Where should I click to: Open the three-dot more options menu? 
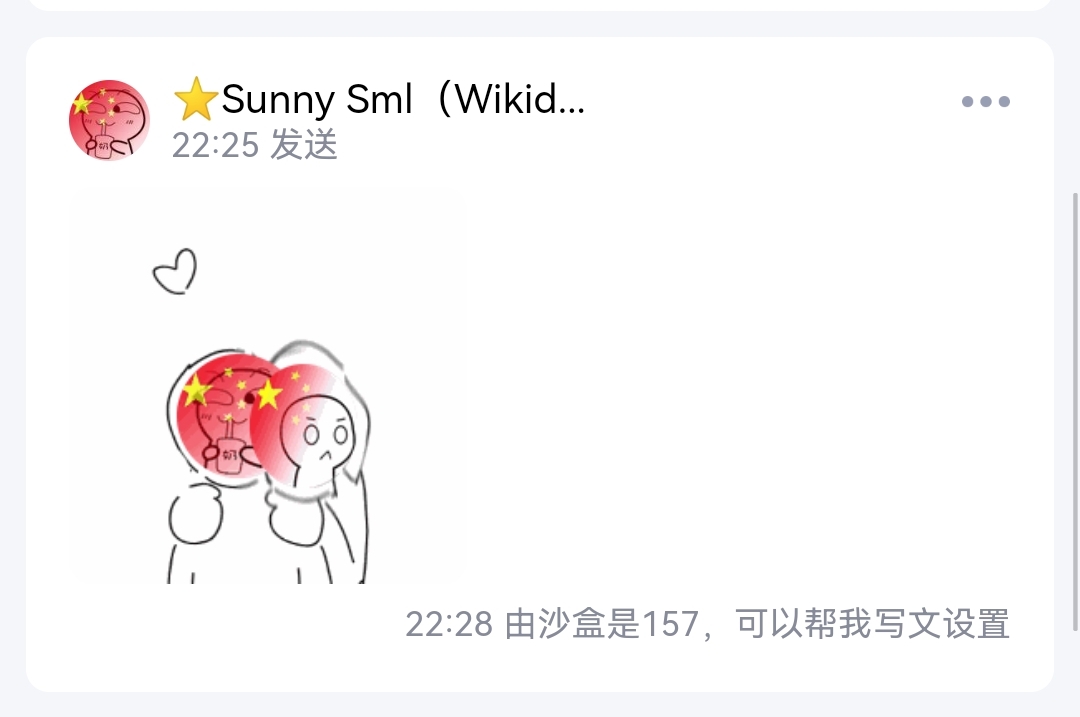click(986, 101)
